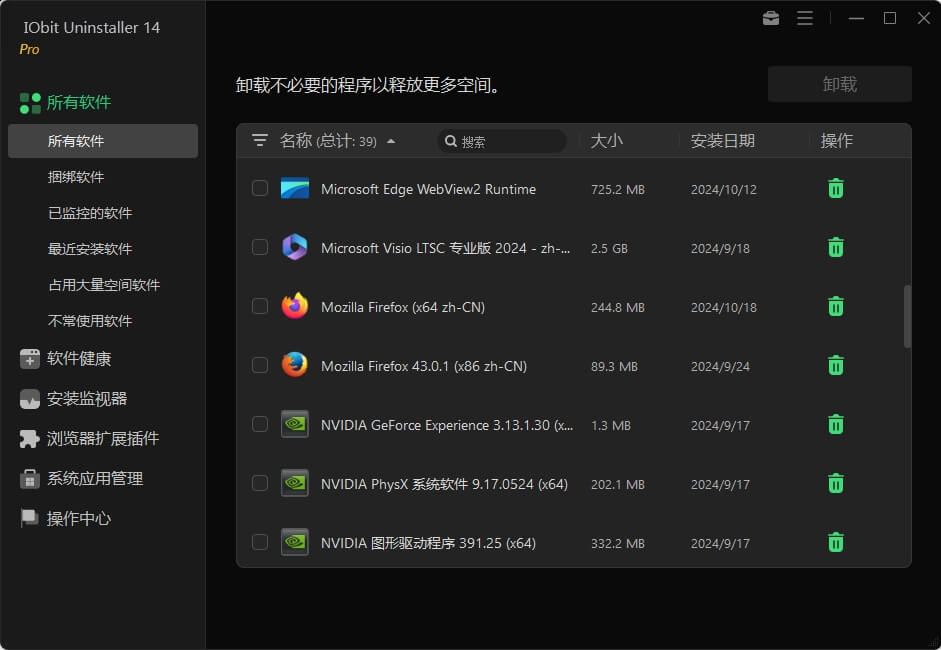Check the NVIDIA GeForce Experience checkbox
The height and width of the screenshot is (650, 941).
click(x=260, y=424)
